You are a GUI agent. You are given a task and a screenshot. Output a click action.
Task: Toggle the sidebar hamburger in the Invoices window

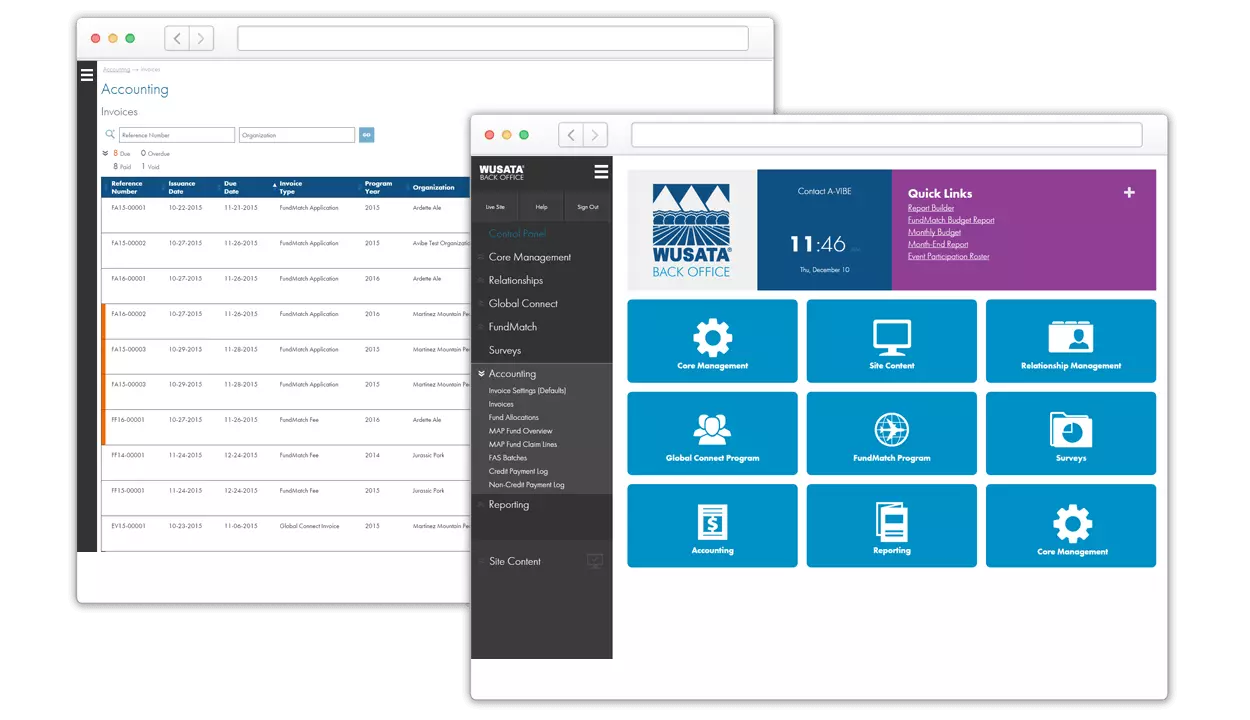87,75
